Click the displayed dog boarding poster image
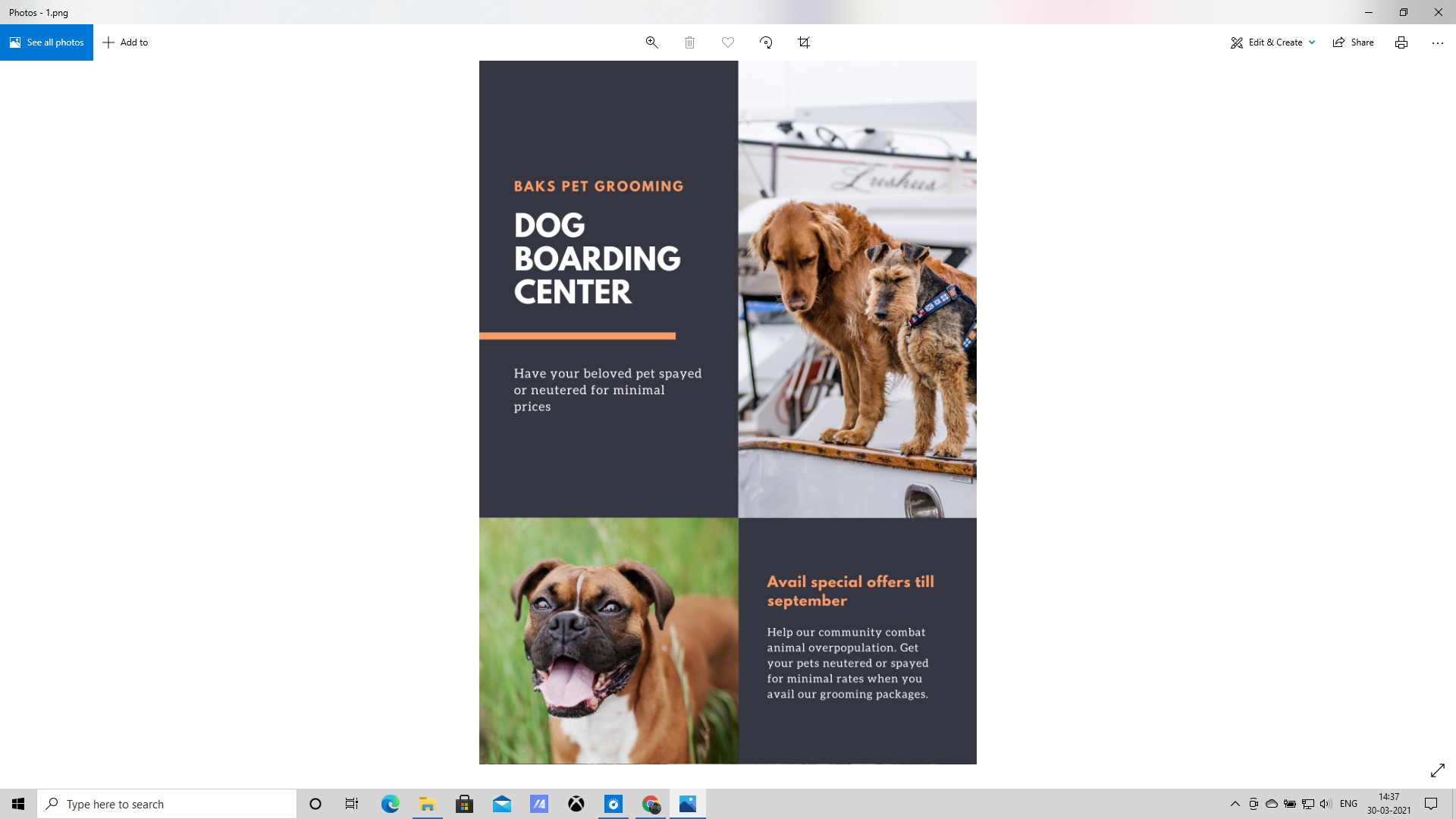1456x819 pixels. tap(727, 412)
